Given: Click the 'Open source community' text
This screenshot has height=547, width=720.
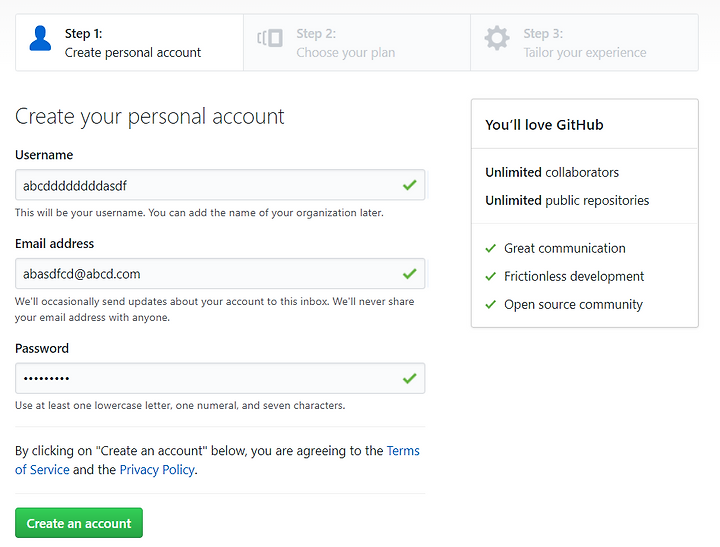Looking at the screenshot, I should tap(573, 305).
